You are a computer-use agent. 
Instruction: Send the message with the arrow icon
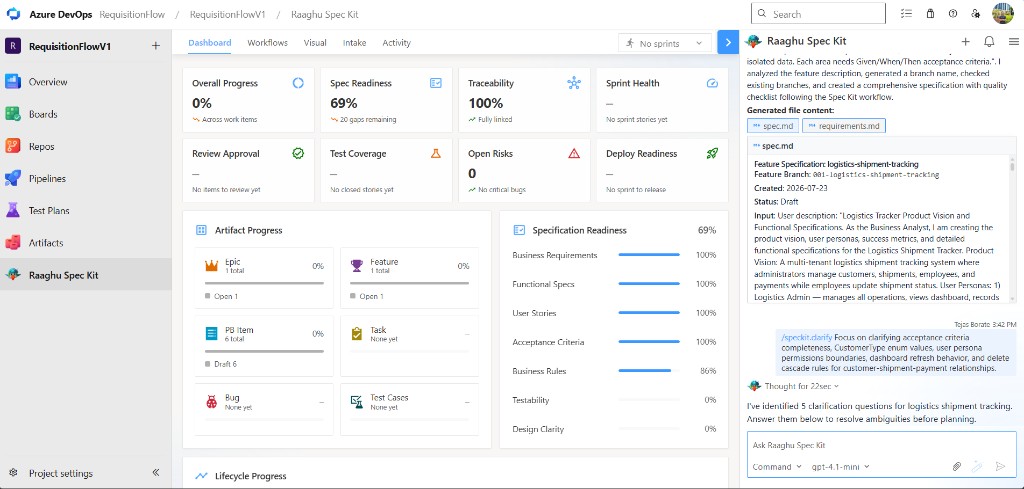[1000, 467]
